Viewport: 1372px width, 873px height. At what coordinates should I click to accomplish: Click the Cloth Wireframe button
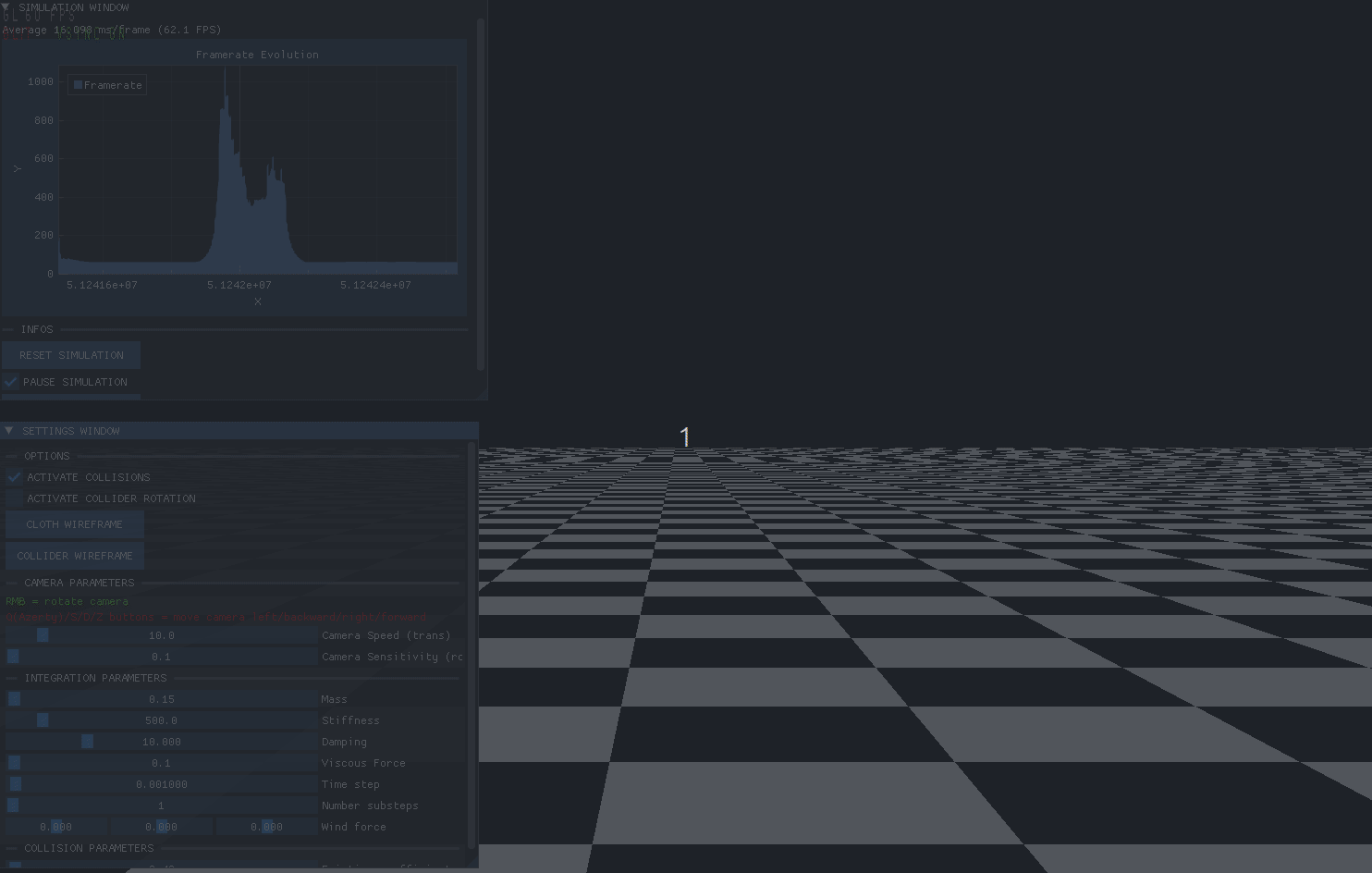pos(75,524)
